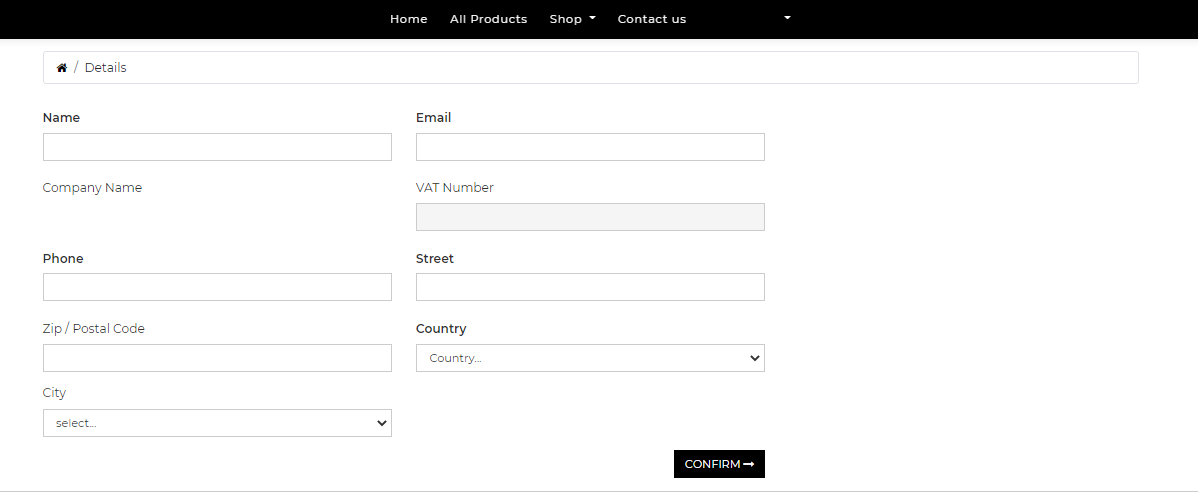Go to the All Products page
Screen dimensions: 1198x493
tap(488, 19)
